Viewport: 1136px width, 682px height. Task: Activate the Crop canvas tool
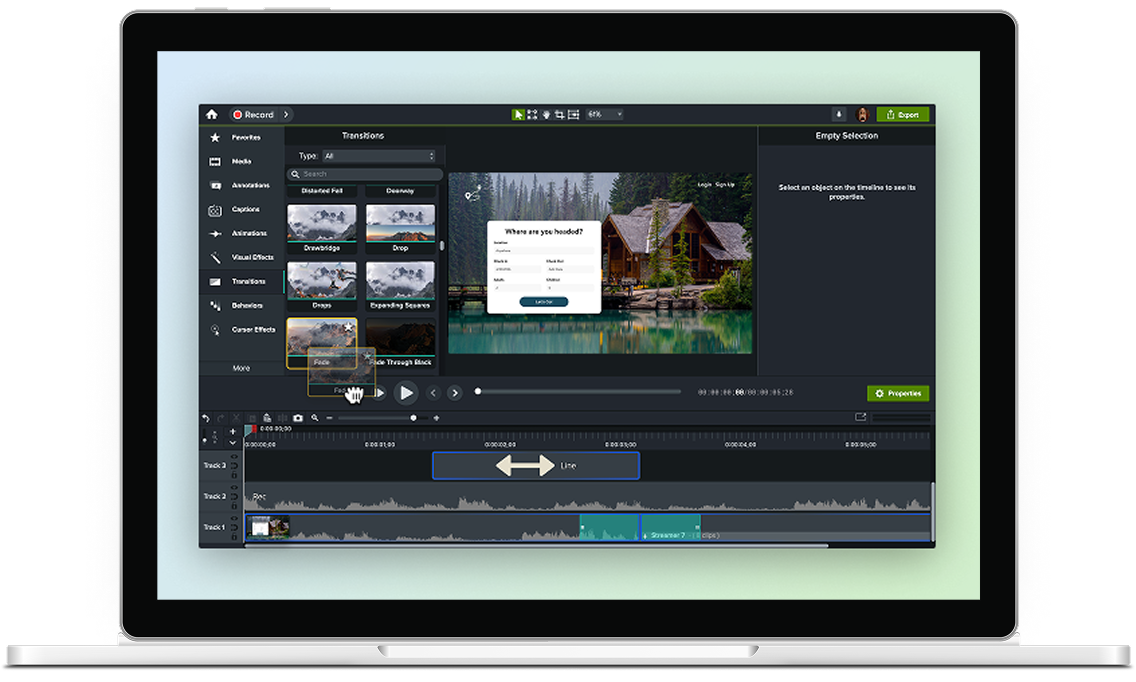tap(559, 115)
